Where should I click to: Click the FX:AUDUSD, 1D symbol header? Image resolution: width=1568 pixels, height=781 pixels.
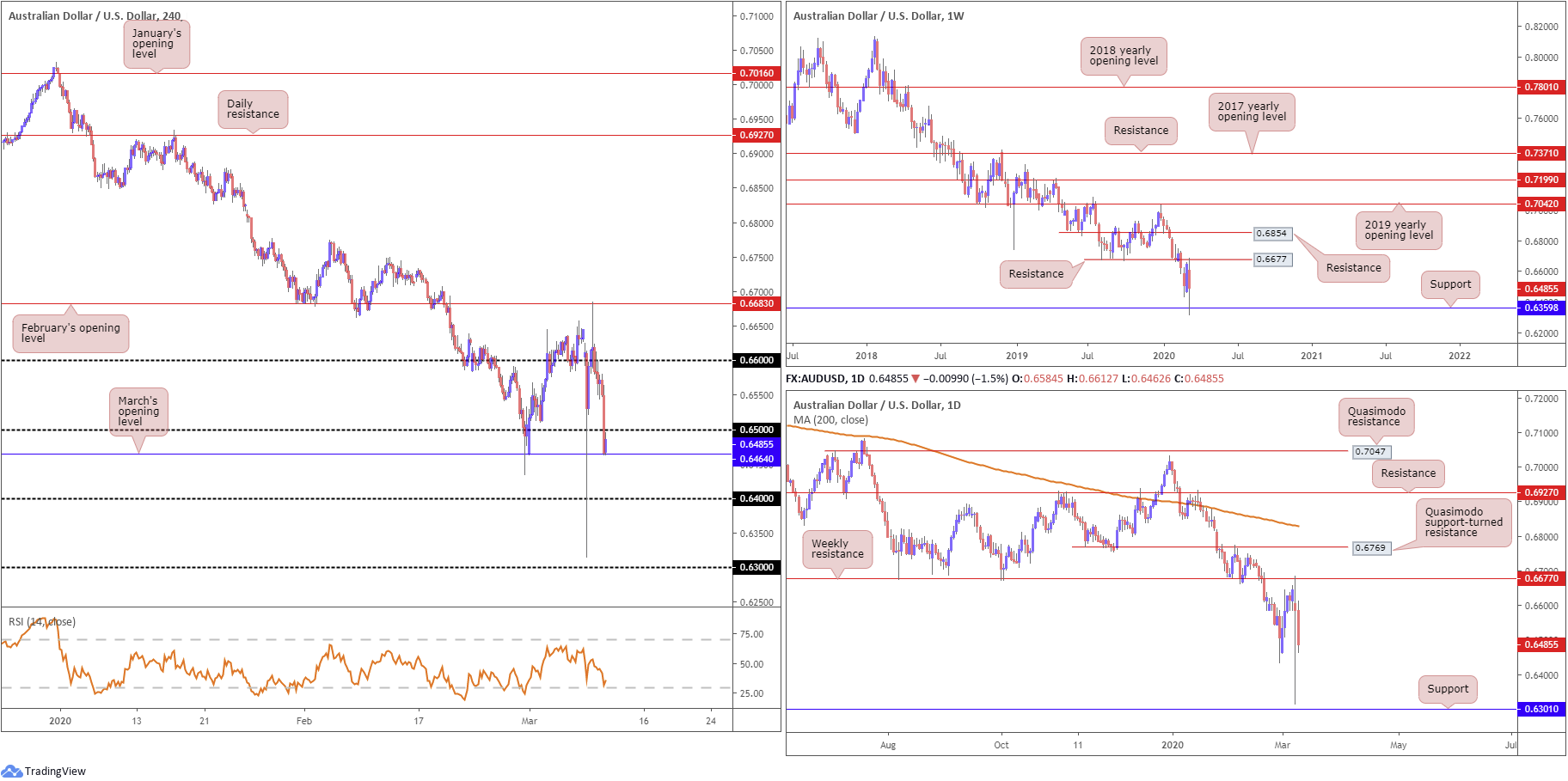click(825, 378)
